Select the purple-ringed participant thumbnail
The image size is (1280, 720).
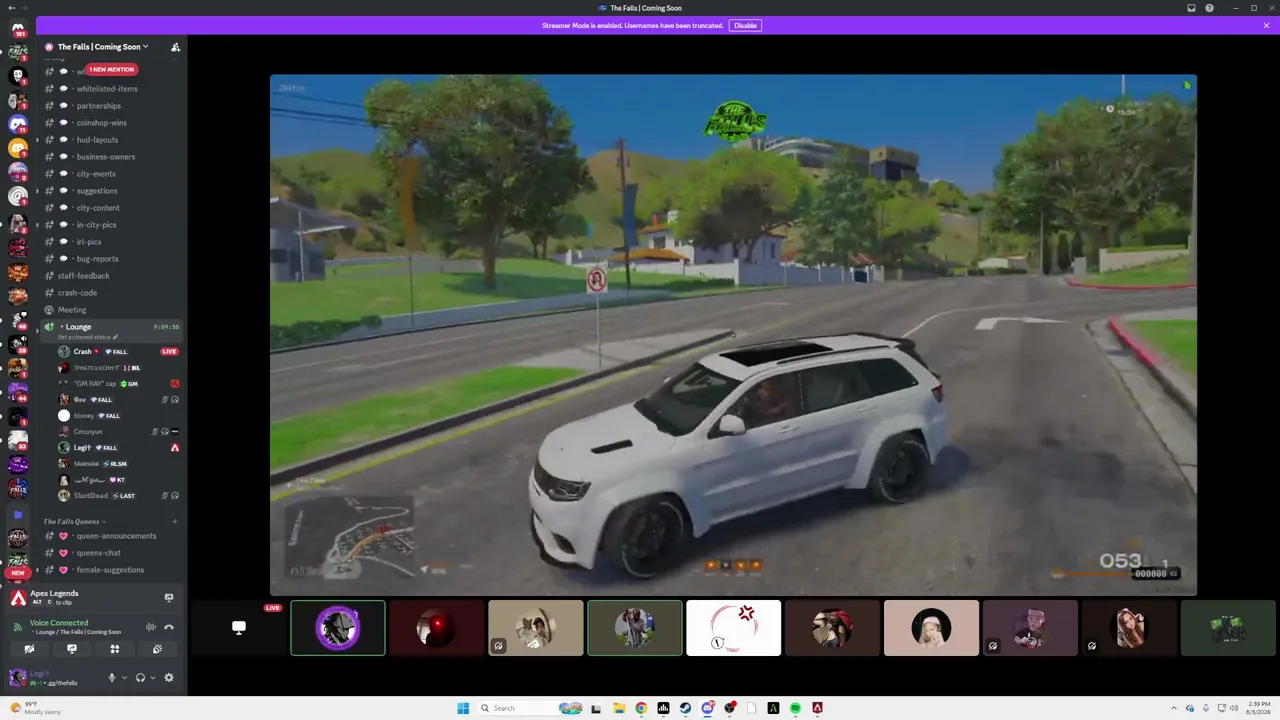pos(338,628)
